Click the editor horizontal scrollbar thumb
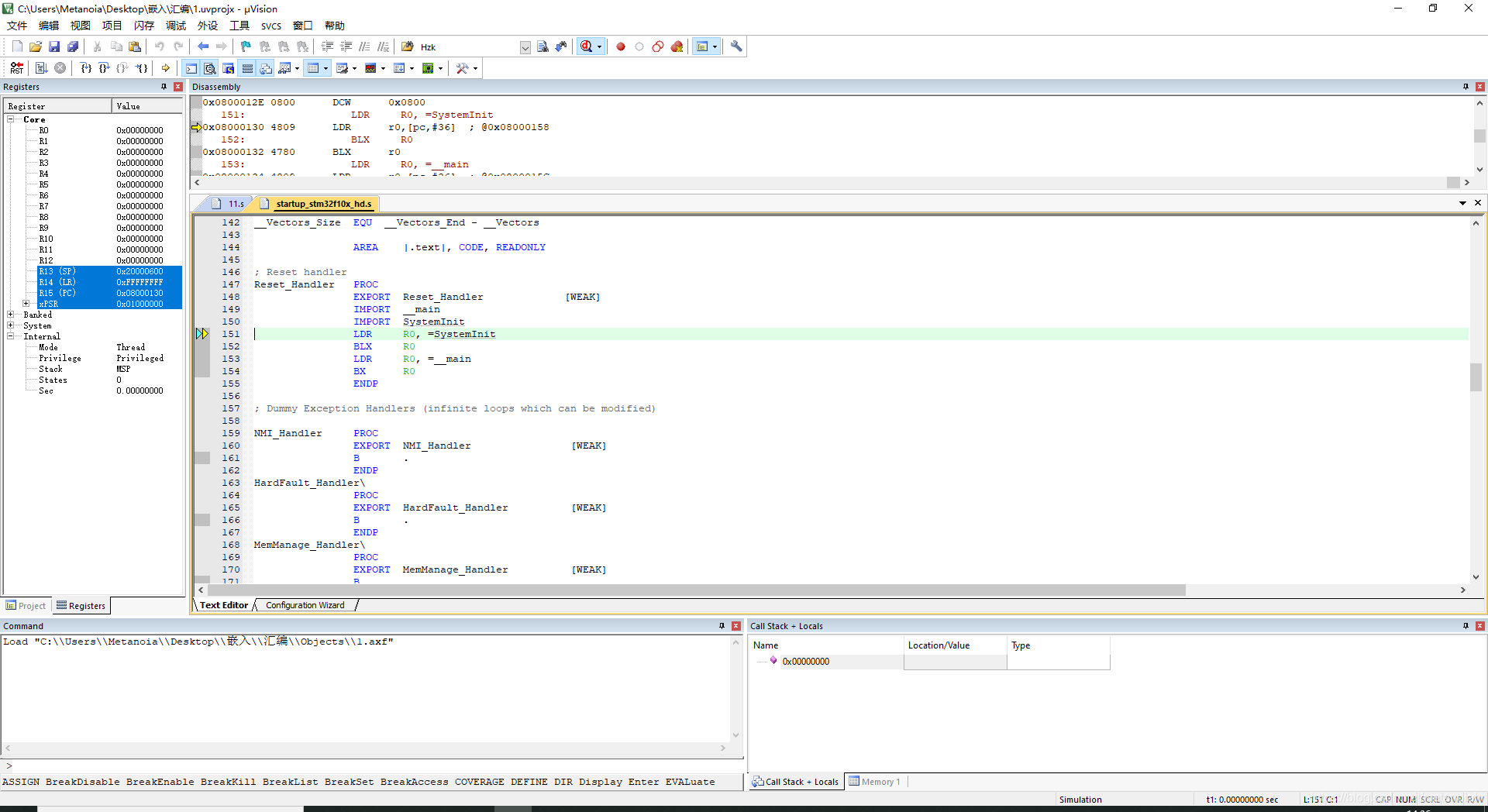Image resolution: width=1488 pixels, height=812 pixels. pyautogui.click(x=696, y=590)
